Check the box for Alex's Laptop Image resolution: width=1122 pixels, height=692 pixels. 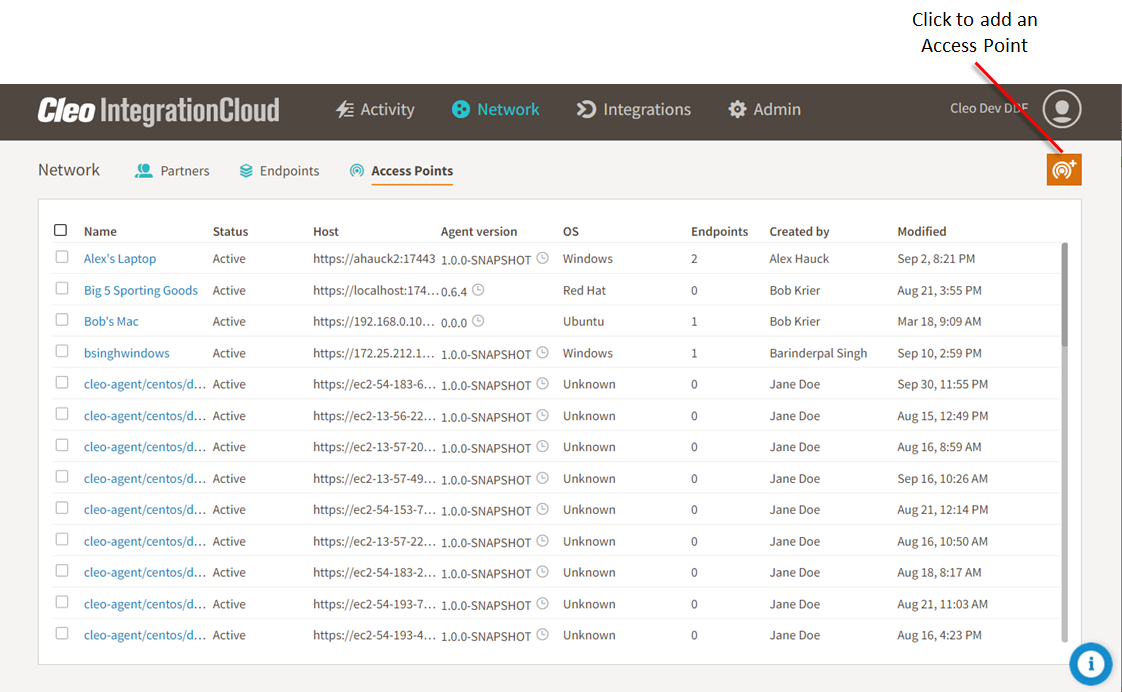coord(62,257)
